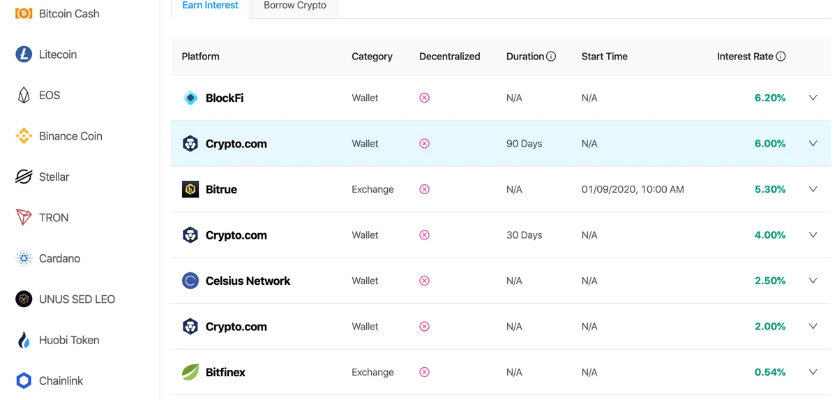Screen dimensions: 837x400
Task: Click the Bitfinex platform name
Action: [225, 372]
